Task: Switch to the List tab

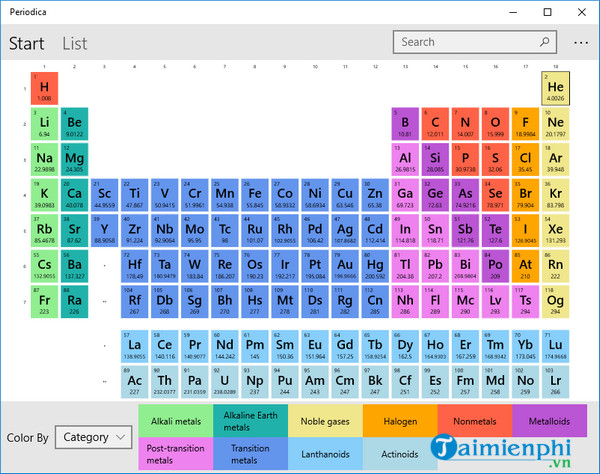Action: click(x=75, y=43)
